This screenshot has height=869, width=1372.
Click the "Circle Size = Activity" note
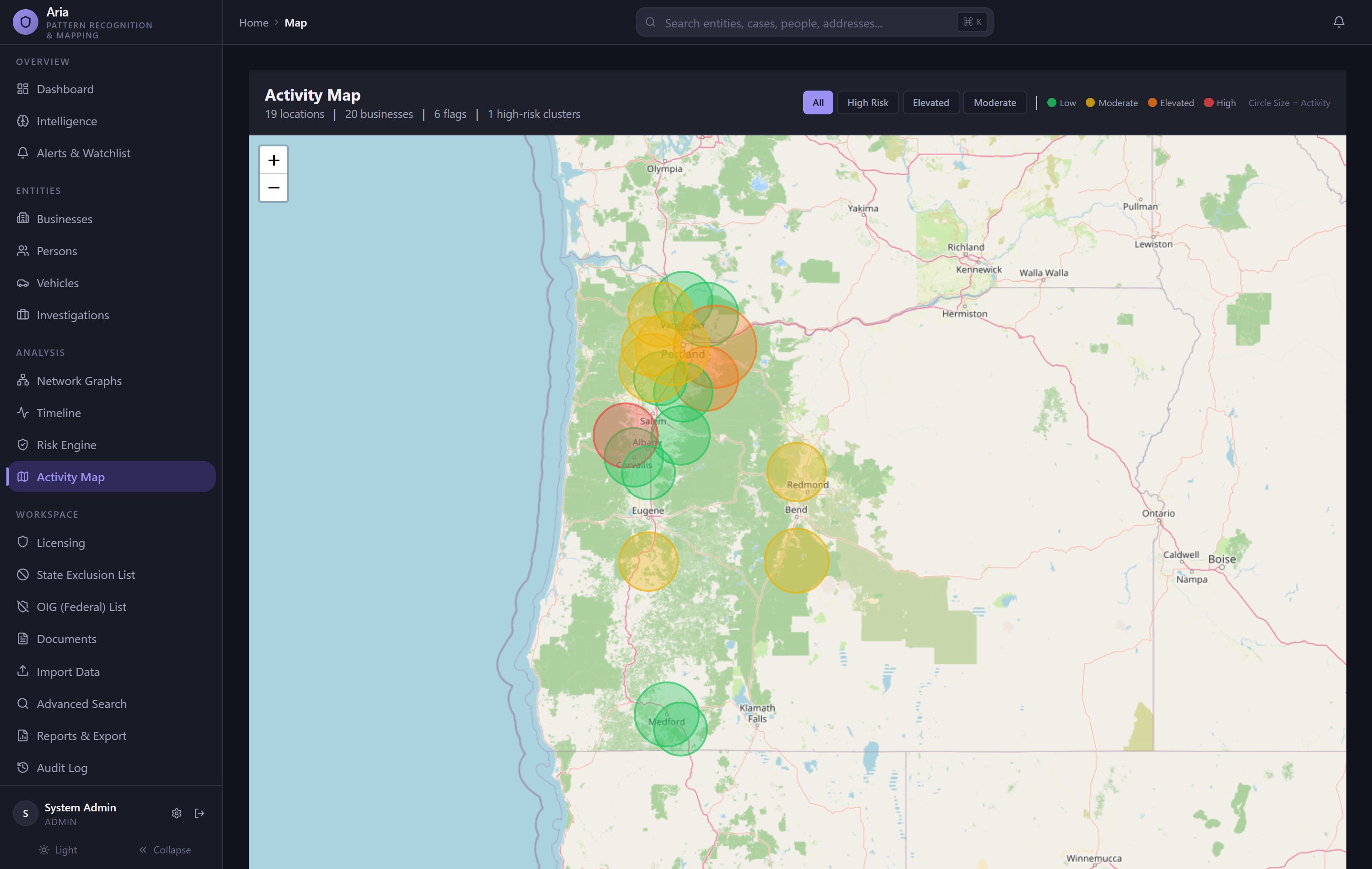[x=1289, y=103]
